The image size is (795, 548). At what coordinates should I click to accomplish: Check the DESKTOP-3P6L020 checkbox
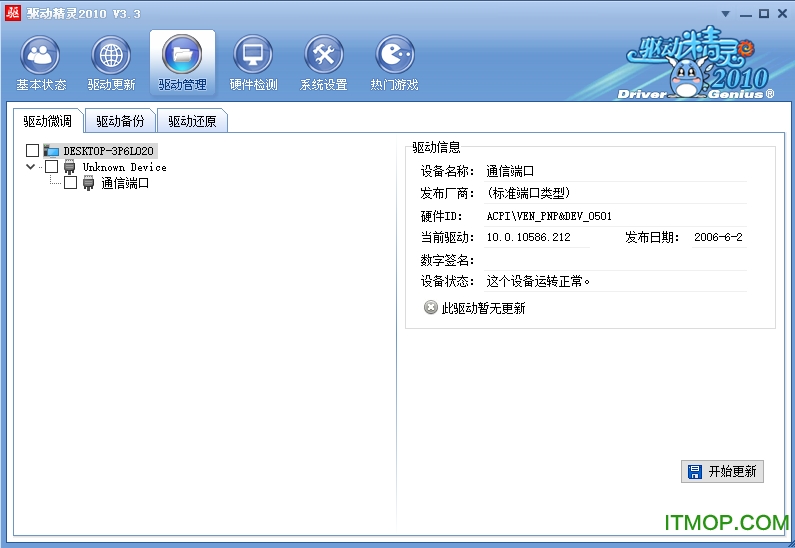(x=32, y=151)
